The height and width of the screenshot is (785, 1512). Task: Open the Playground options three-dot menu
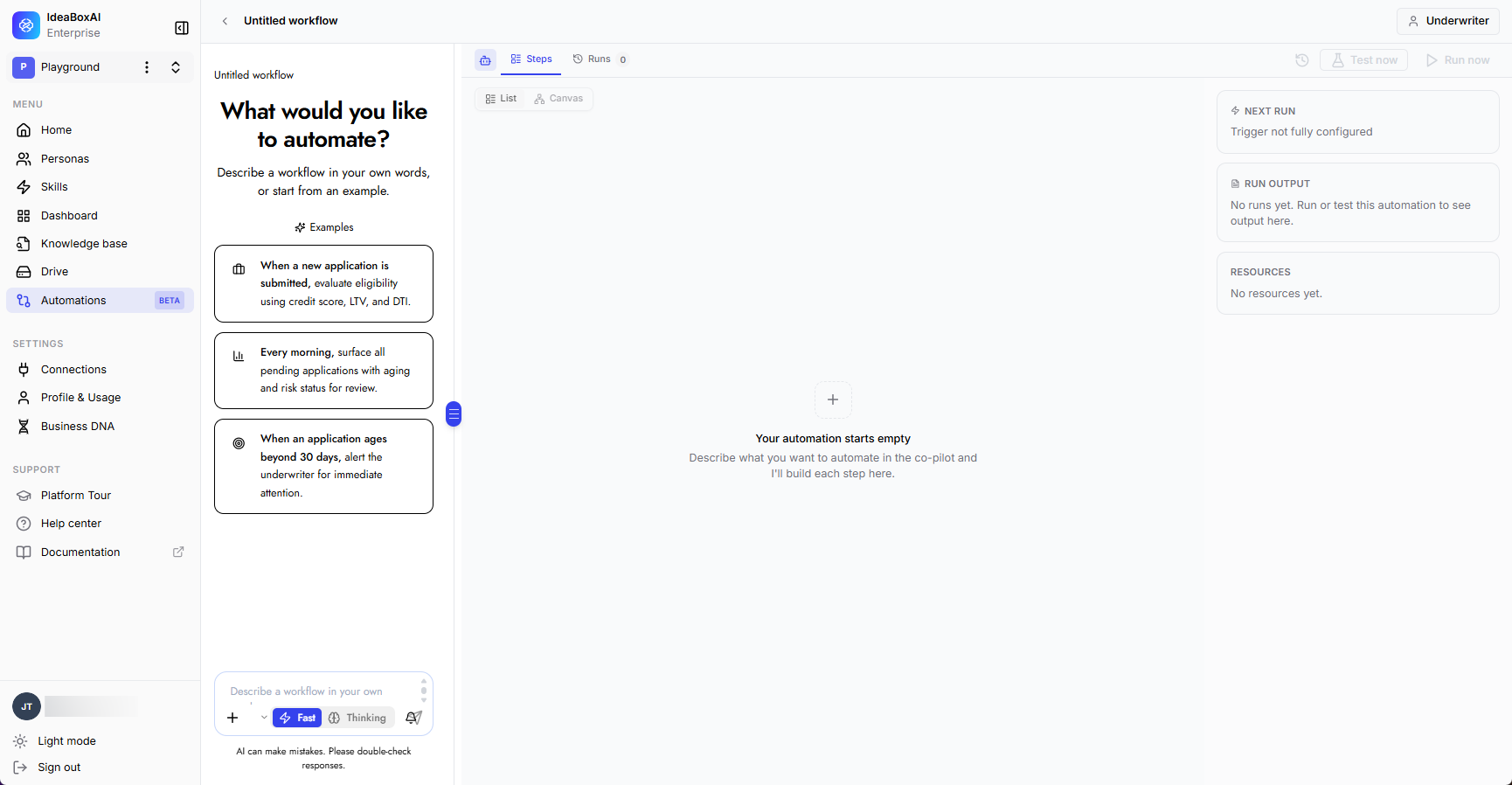click(147, 67)
